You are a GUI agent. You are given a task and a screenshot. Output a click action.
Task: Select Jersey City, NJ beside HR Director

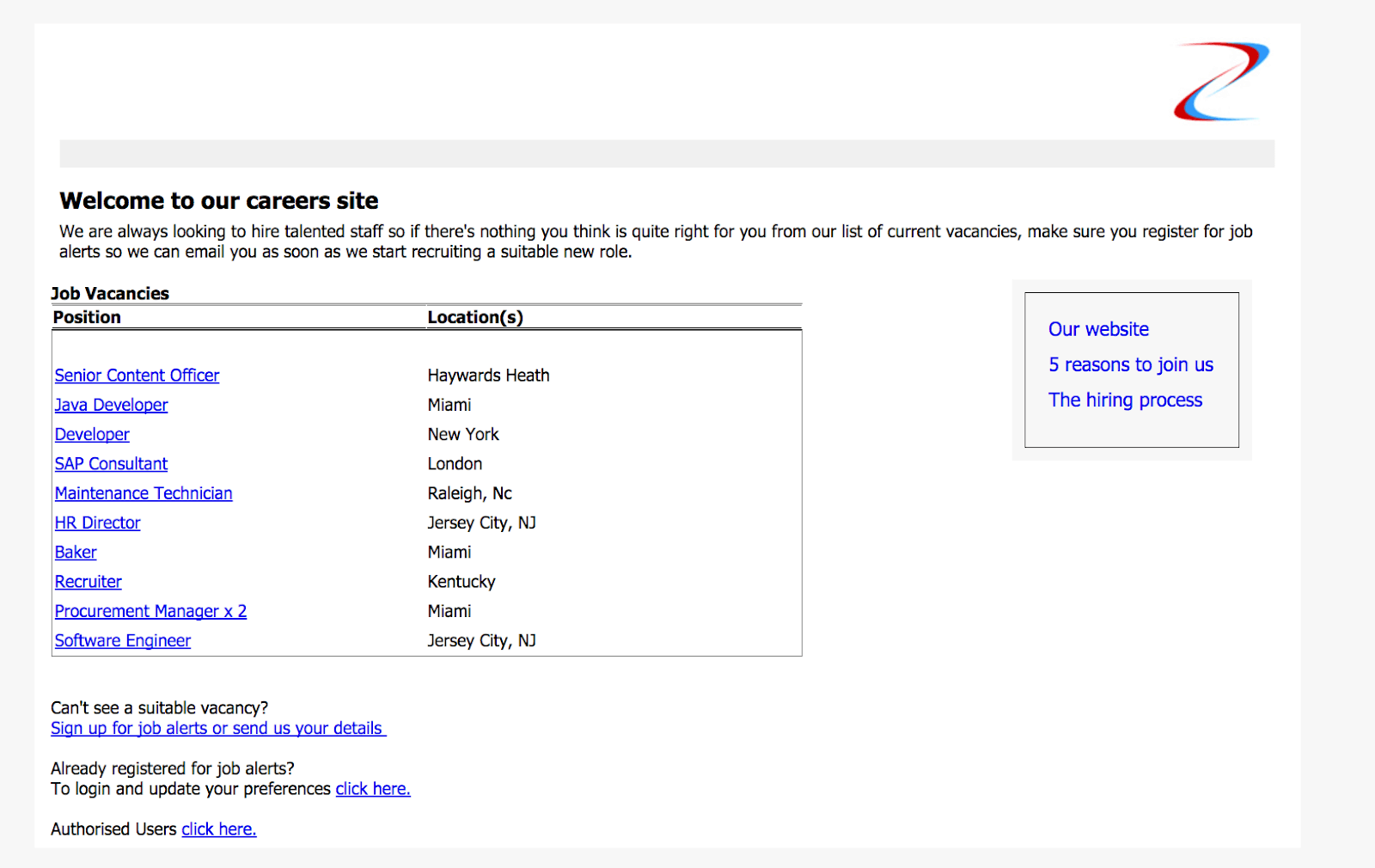click(481, 523)
